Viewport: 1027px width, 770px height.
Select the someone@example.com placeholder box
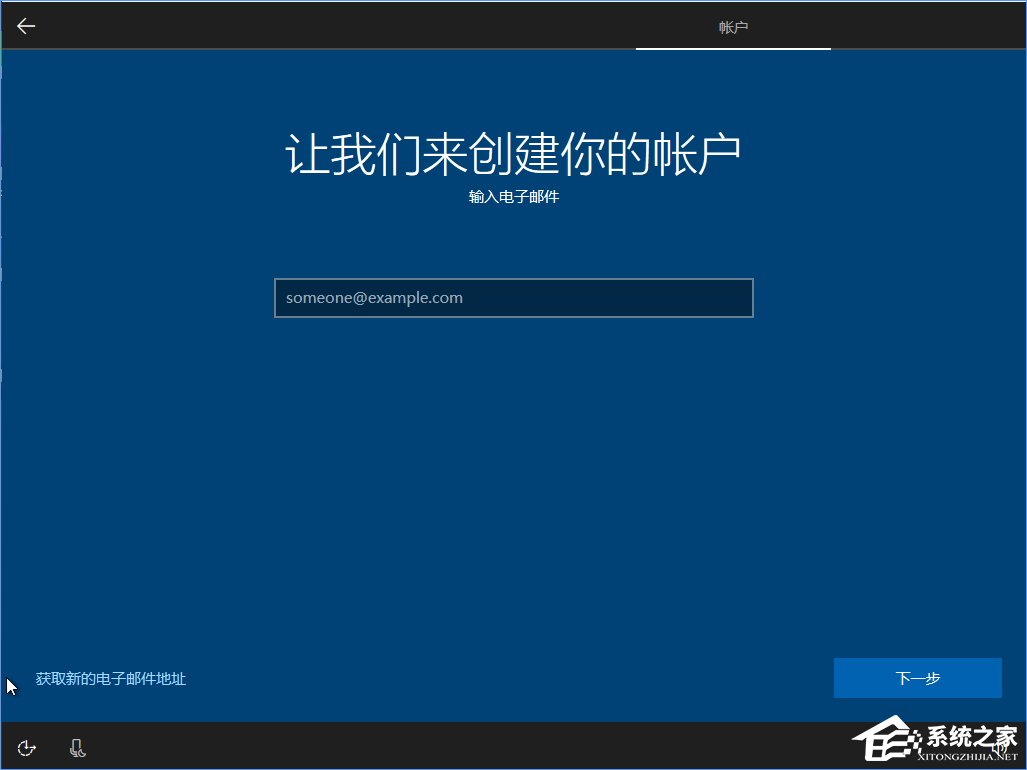pyautogui.click(x=513, y=297)
